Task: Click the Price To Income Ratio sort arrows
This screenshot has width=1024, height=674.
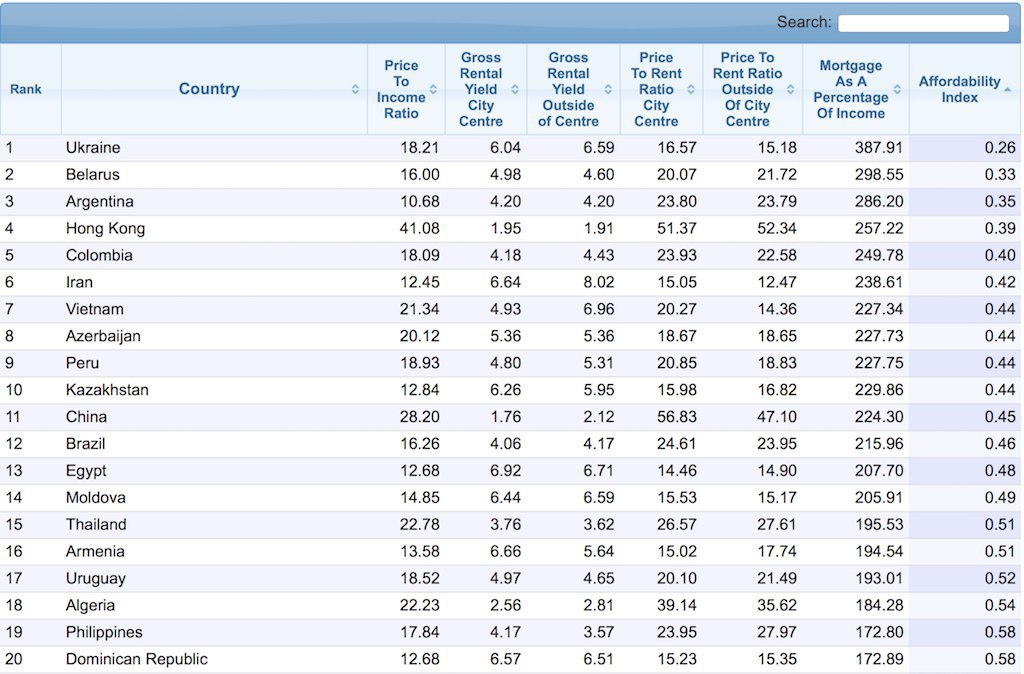Action: pyautogui.click(x=433, y=89)
